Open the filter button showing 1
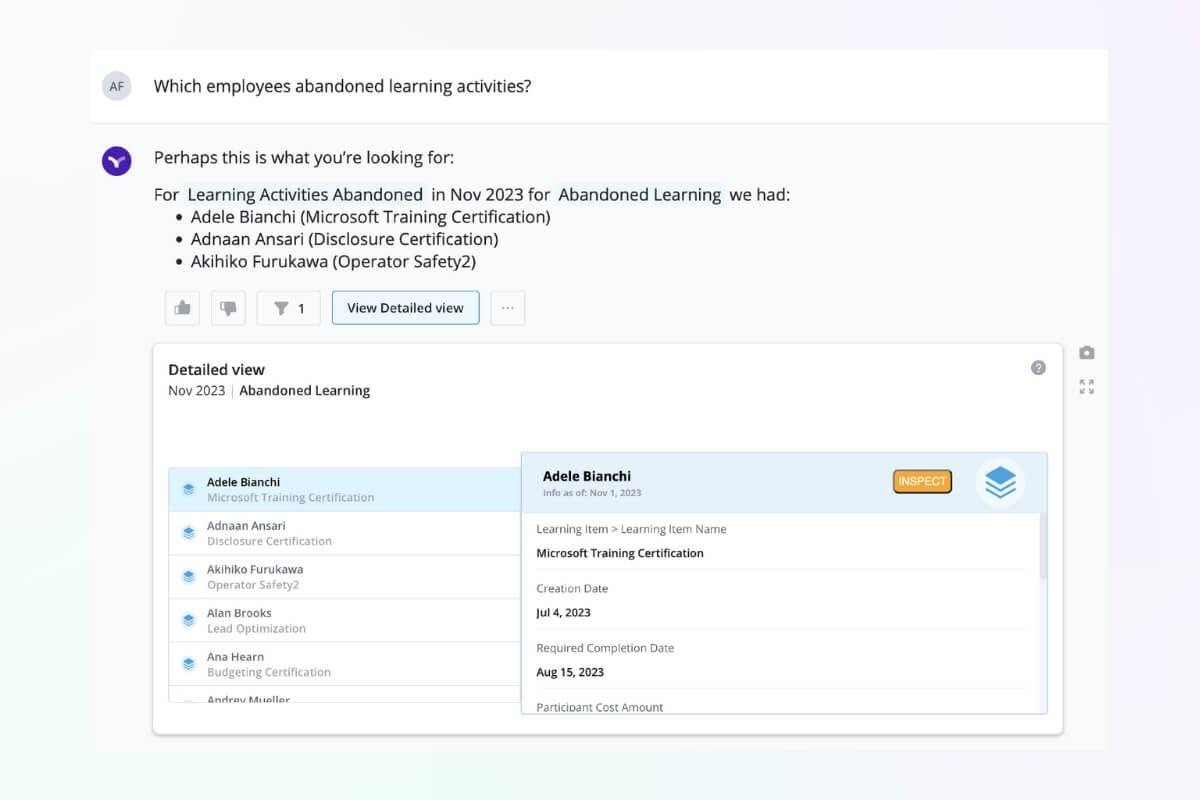The width and height of the screenshot is (1200, 800). tap(289, 308)
